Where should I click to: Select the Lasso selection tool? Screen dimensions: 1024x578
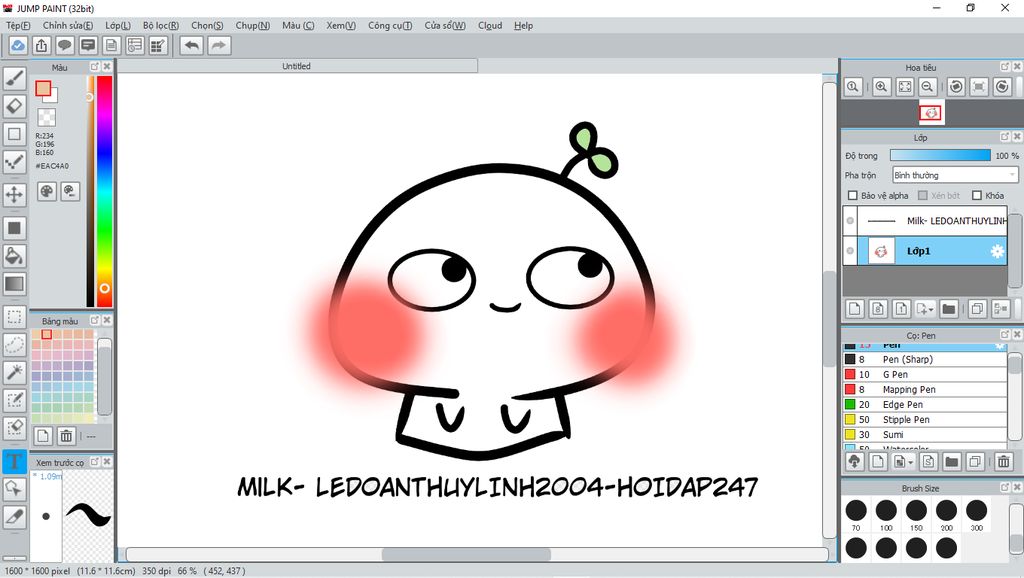tap(14, 344)
